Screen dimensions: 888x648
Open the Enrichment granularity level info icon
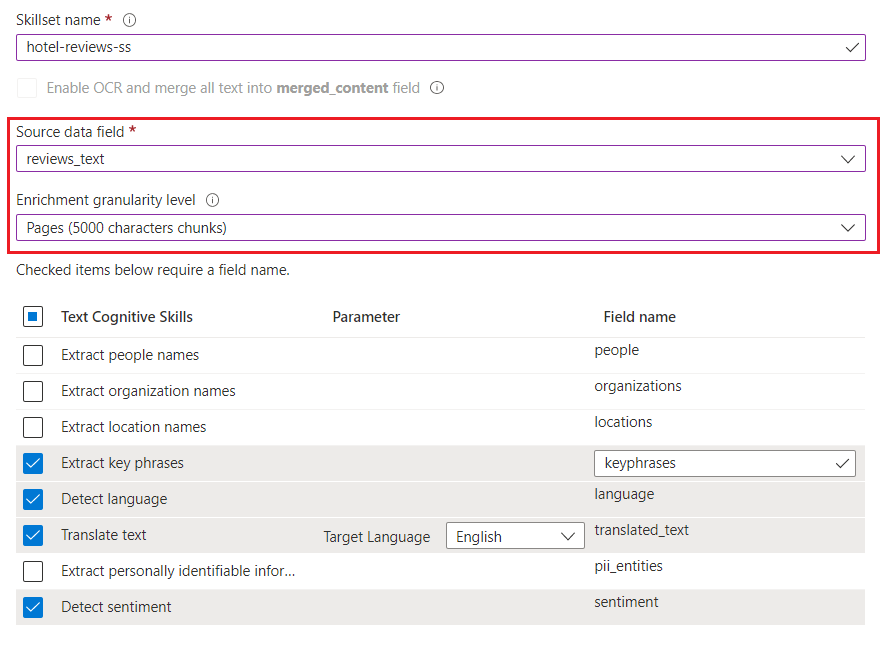click(215, 199)
